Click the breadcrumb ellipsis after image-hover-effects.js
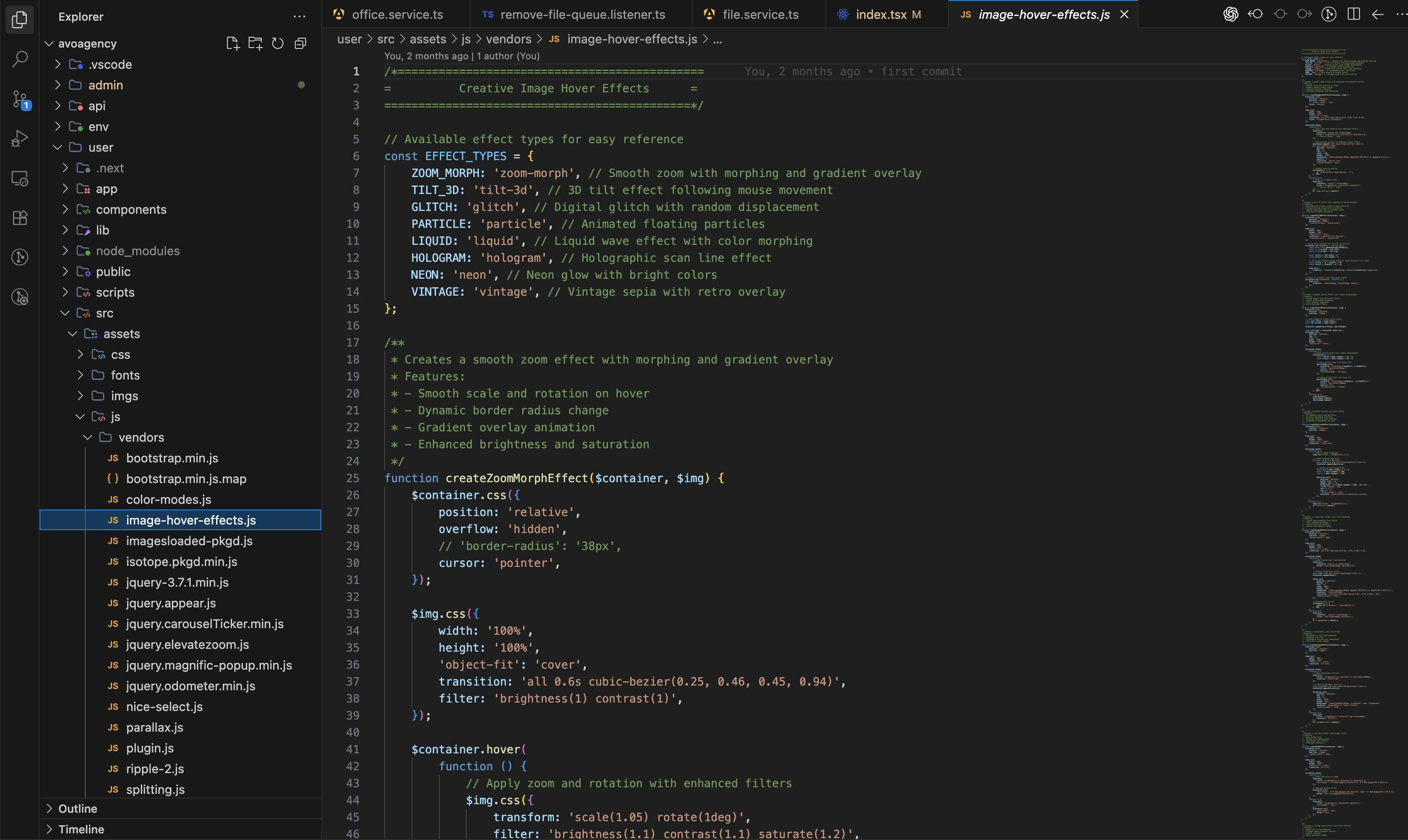 point(717,39)
